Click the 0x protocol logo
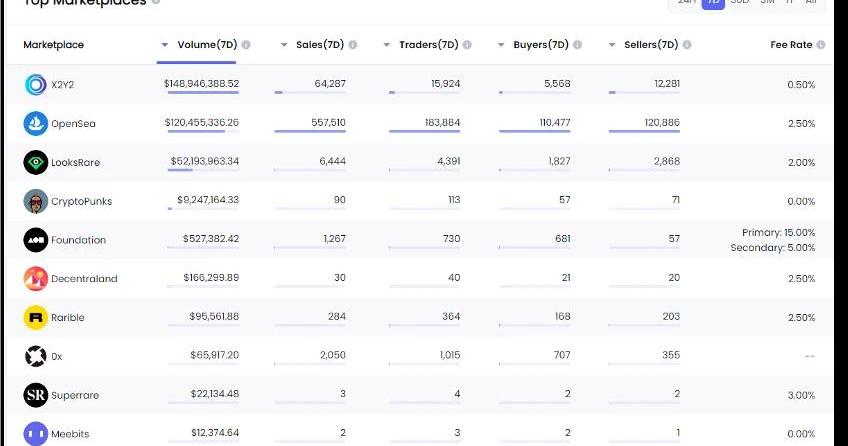 [36, 356]
